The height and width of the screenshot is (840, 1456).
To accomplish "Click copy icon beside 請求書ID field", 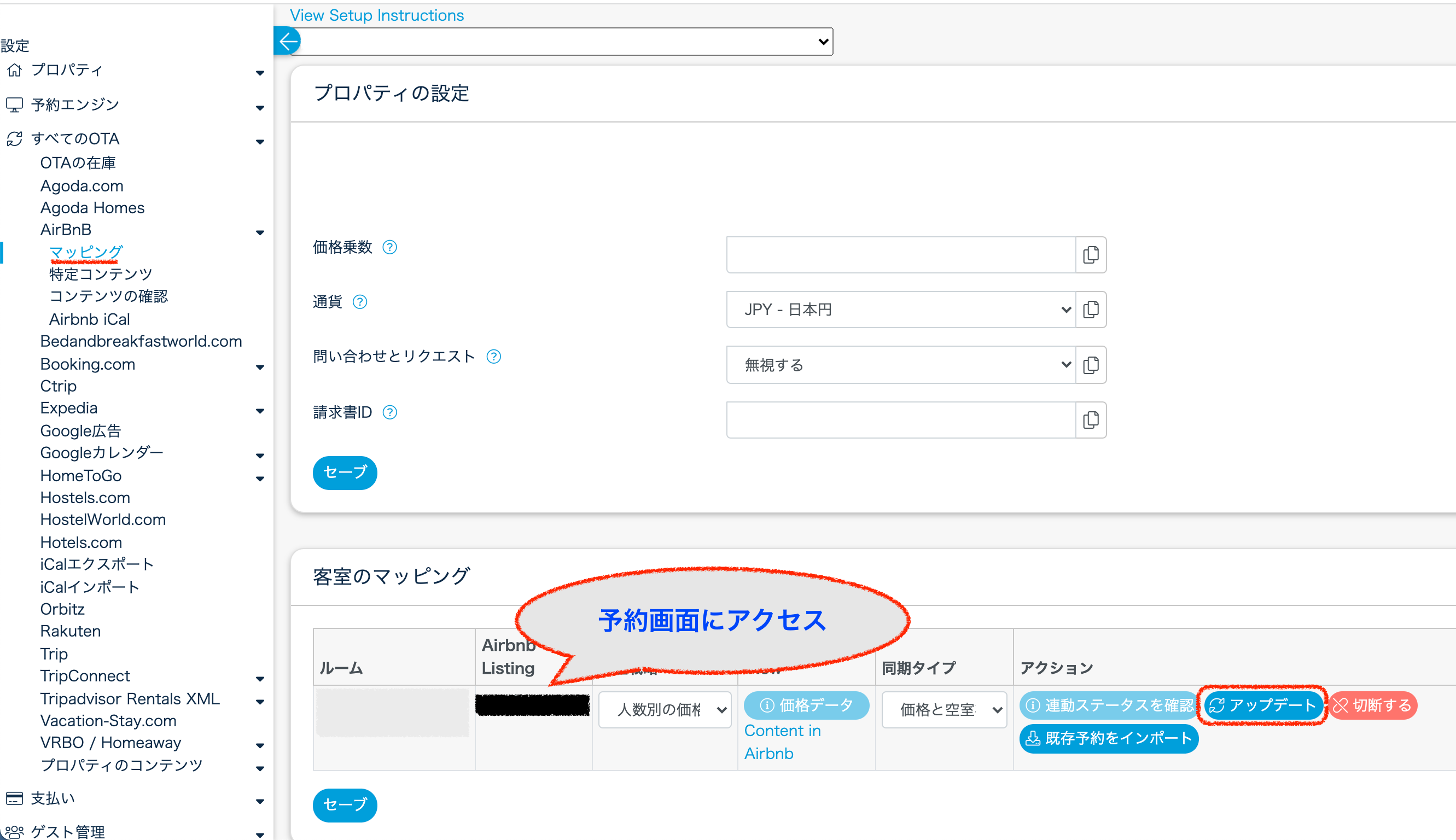I will 1090,420.
